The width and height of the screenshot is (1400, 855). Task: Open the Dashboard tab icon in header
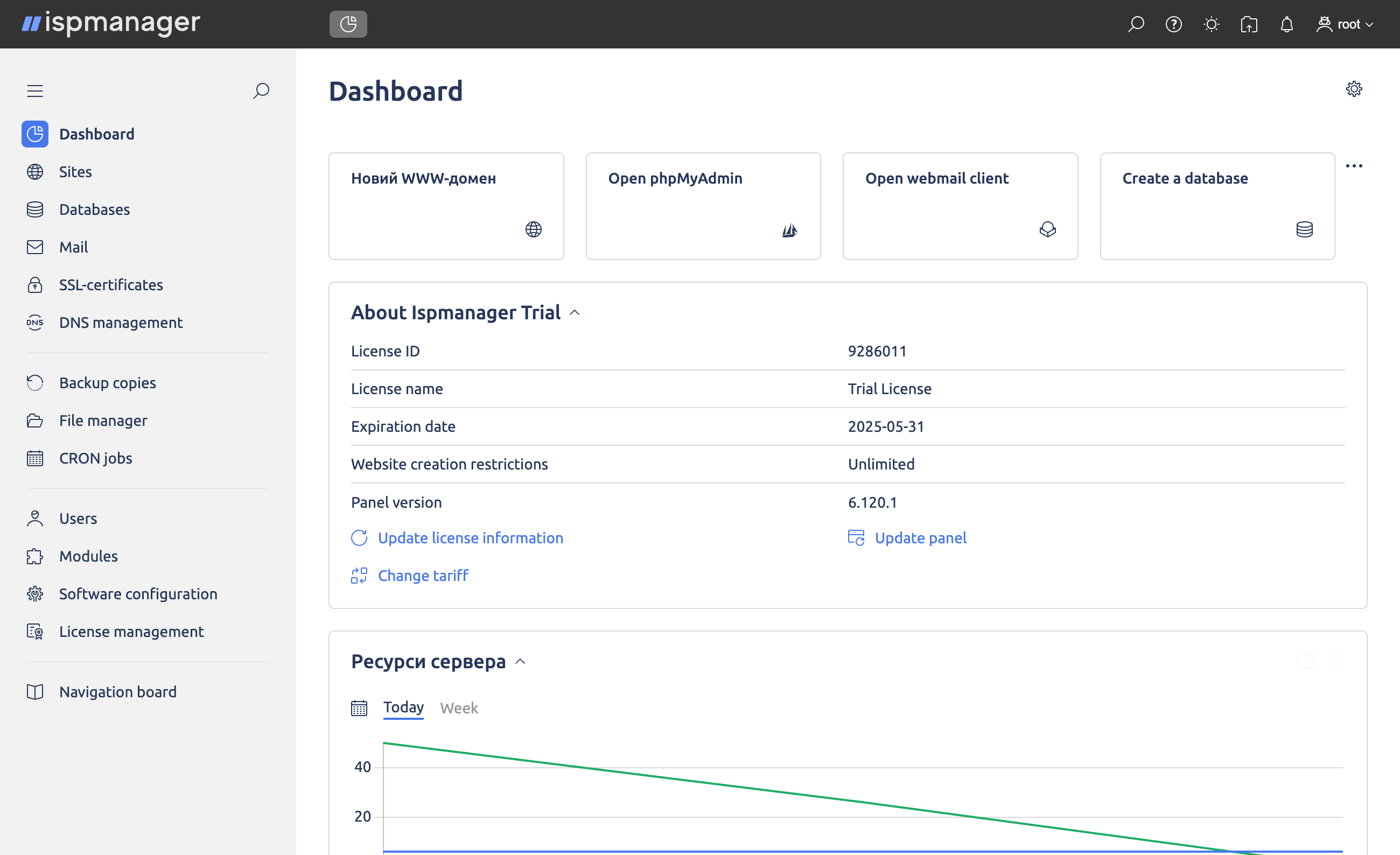pos(348,24)
